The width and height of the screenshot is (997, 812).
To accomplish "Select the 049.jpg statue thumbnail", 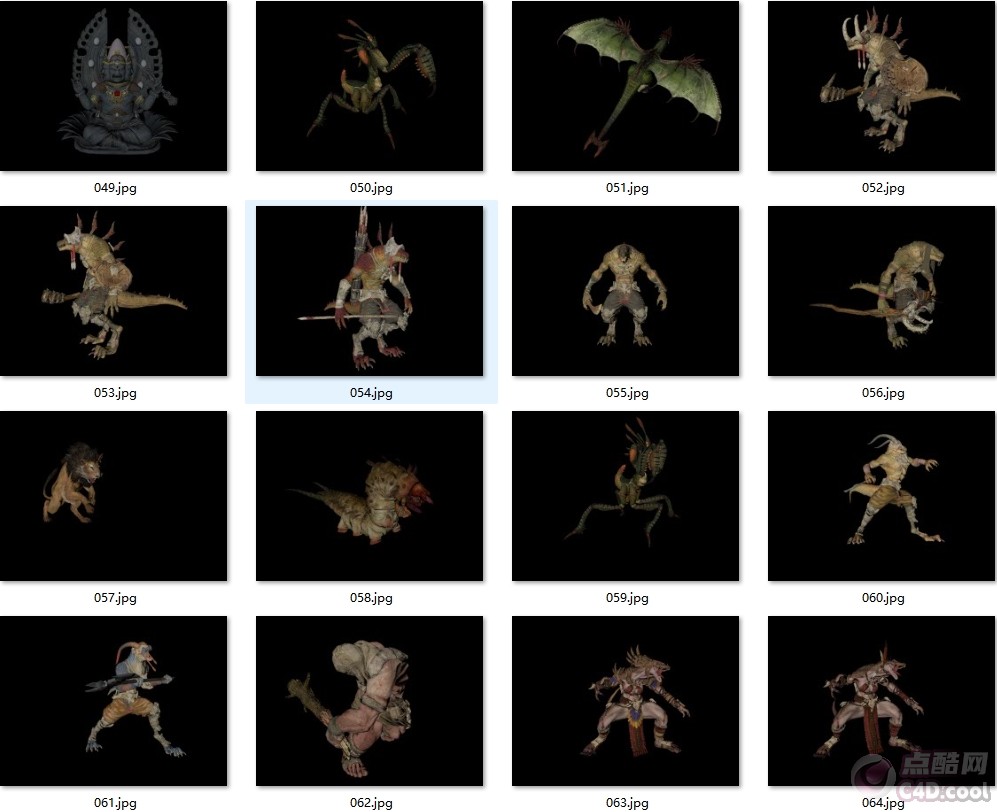I will click(x=113, y=86).
